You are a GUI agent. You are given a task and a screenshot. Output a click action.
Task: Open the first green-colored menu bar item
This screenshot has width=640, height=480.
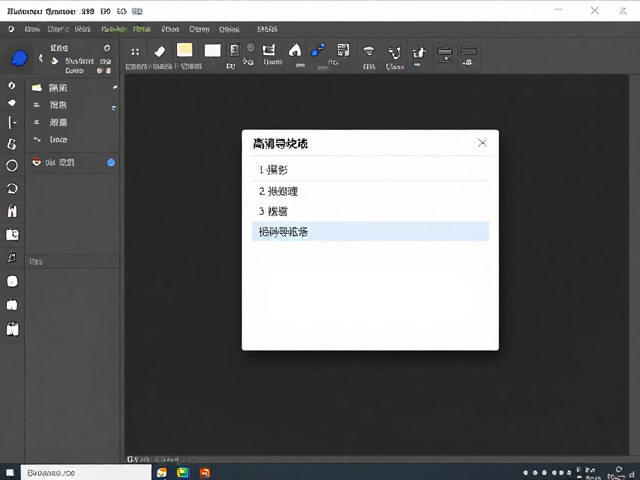(x=114, y=29)
